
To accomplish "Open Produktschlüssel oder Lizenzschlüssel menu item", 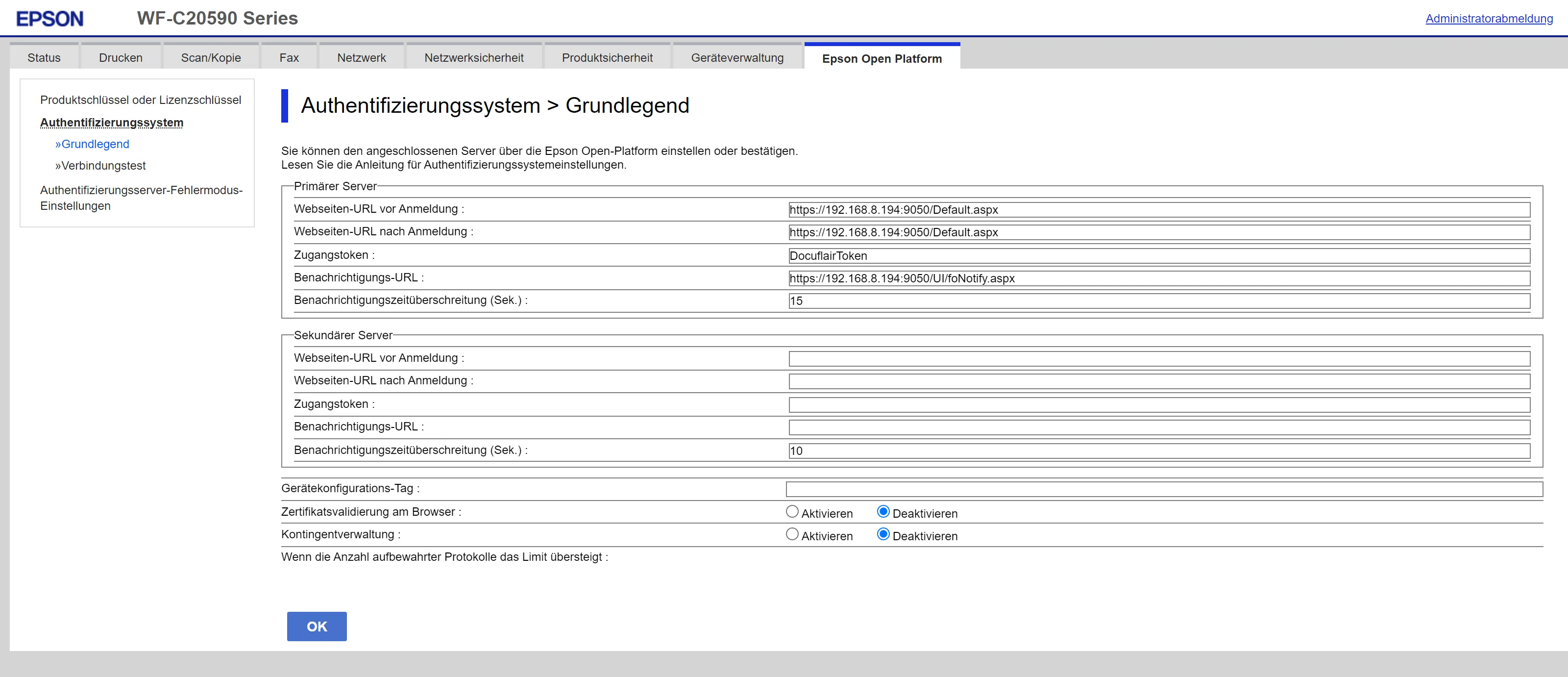I will coord(141,100).
